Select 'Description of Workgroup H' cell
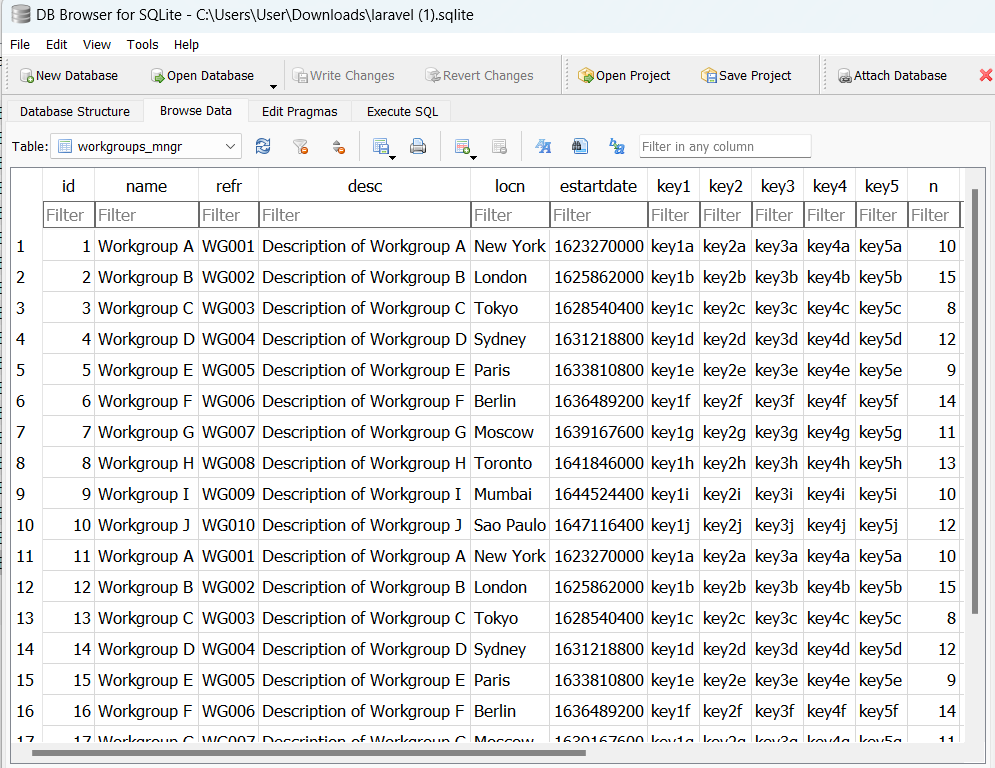The height and width of the screenshot is (768, 995). pos(365,463)
